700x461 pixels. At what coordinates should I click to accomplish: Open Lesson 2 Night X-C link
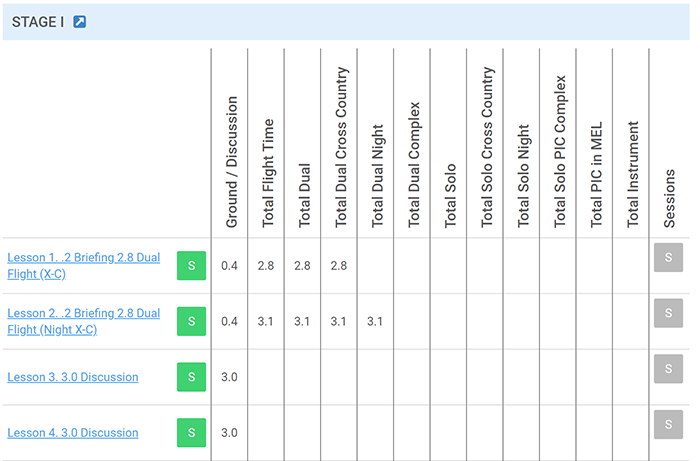click(x=83, y=321)
